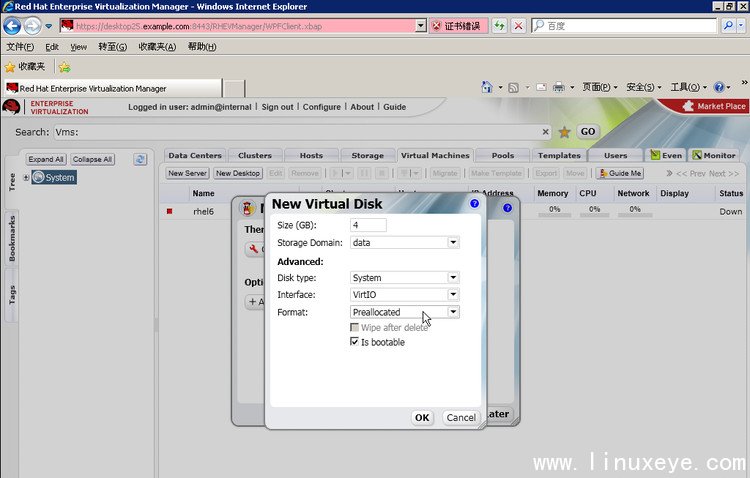Open the Monitor tab
Screen dimensions: 750x478
tap(714, 156)
